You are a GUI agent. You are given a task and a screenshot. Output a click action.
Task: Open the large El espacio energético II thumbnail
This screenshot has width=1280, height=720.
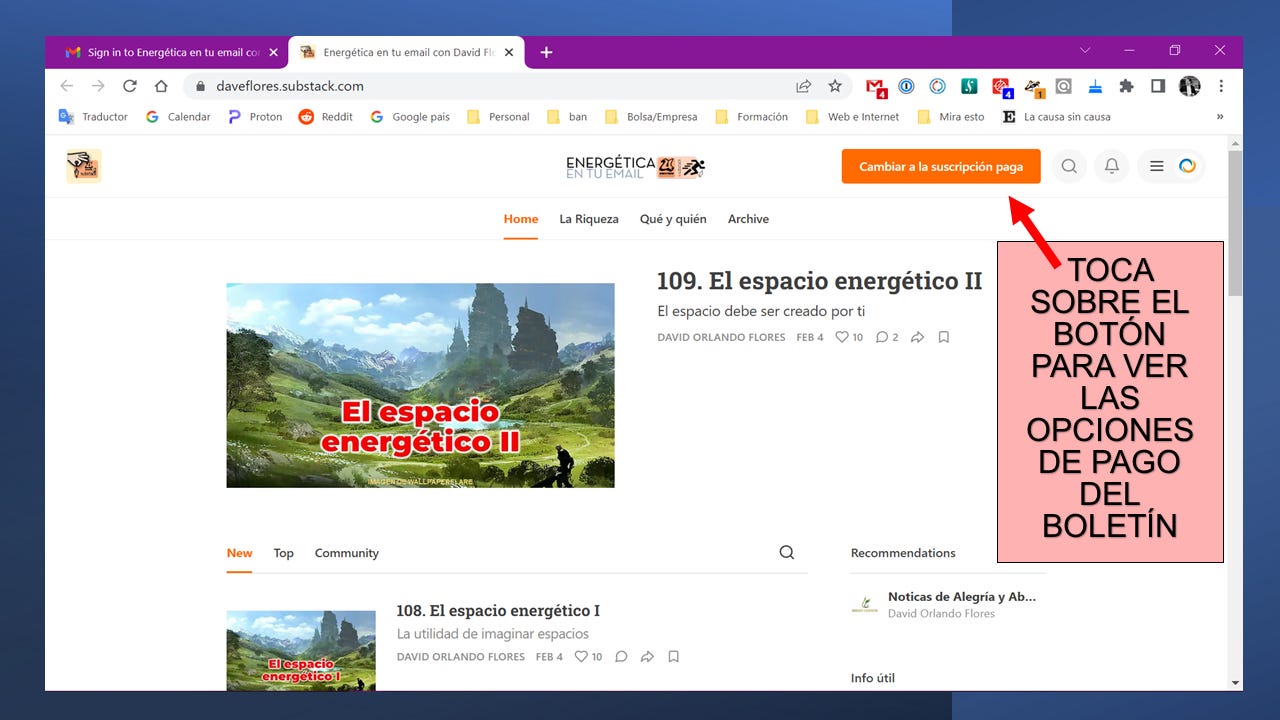420,385
